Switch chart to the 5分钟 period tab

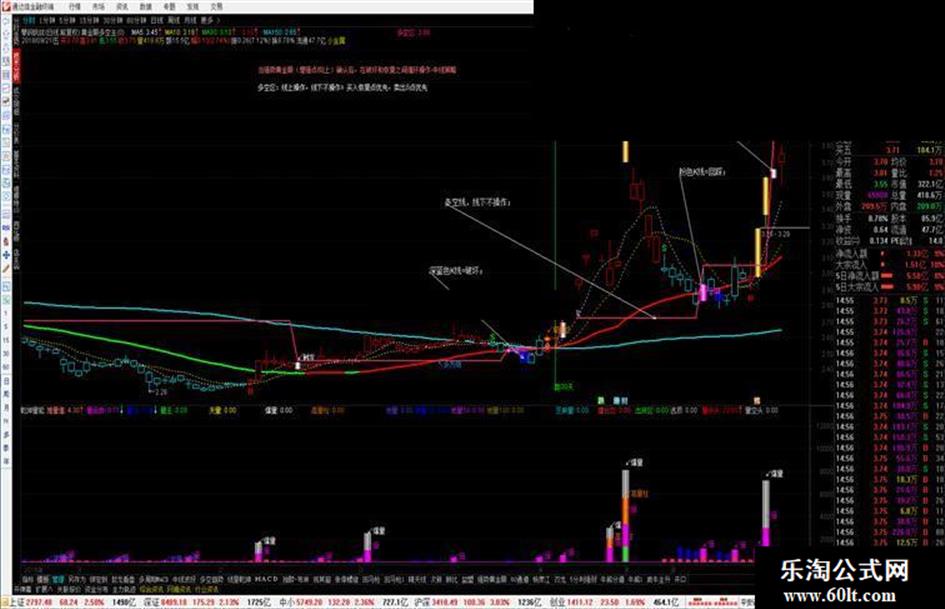click(67, 20)
